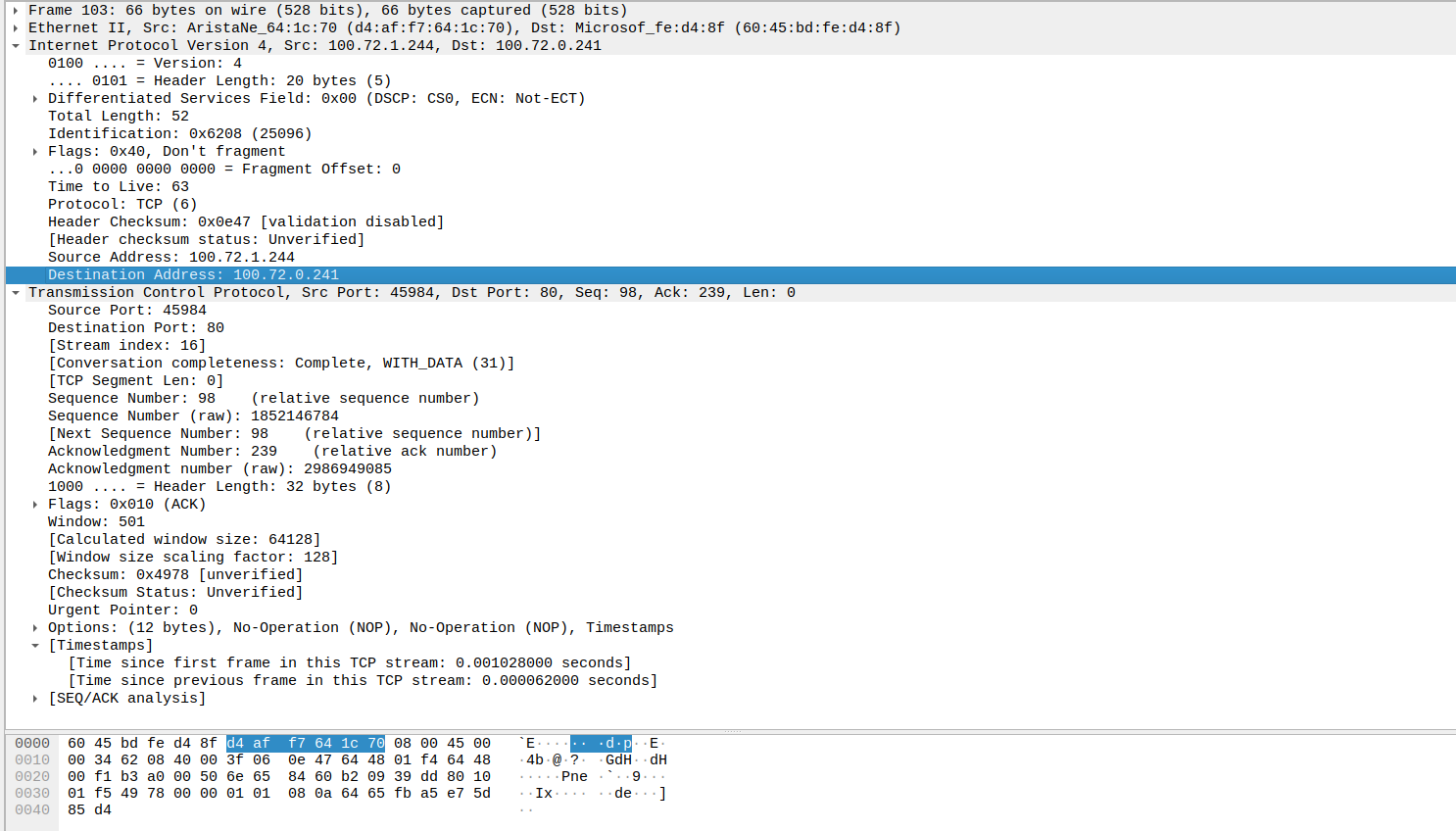Expand the Differentiated Services Field node

point(35,98)
